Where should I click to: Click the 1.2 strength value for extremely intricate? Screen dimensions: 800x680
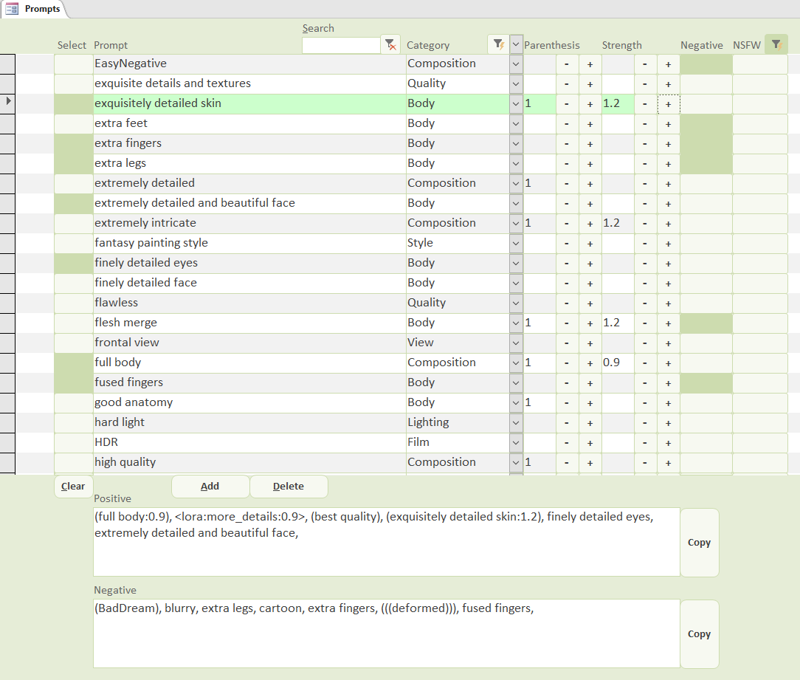coord(618,223)
